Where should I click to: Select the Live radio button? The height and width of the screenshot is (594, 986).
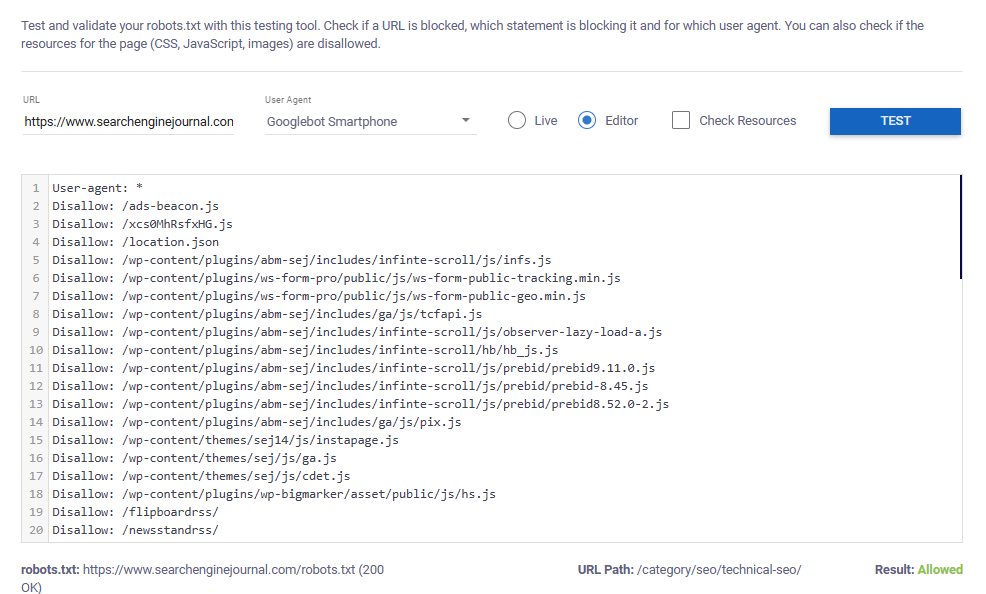tap(516, 119)
